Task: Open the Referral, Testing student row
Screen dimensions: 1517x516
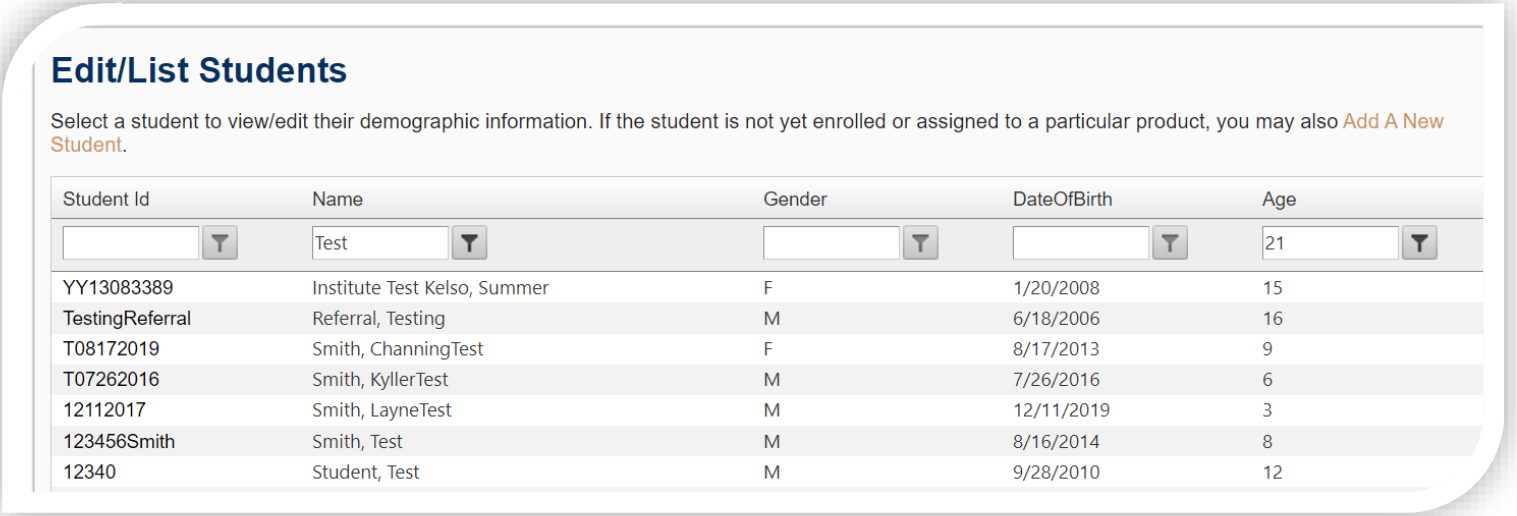Action: [378, 319]
